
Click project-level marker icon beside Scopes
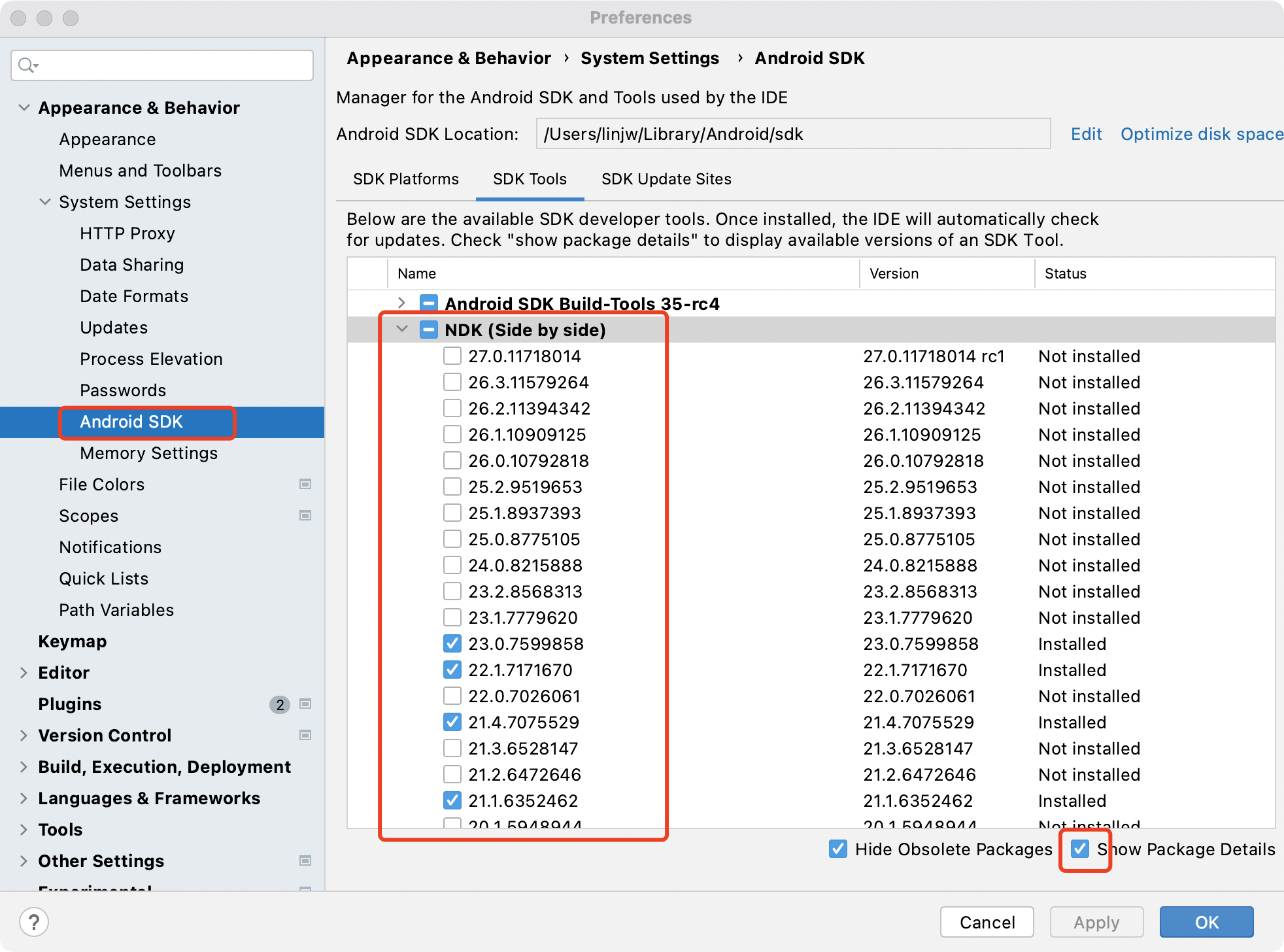pyautogui.click(x=305, y=516)
